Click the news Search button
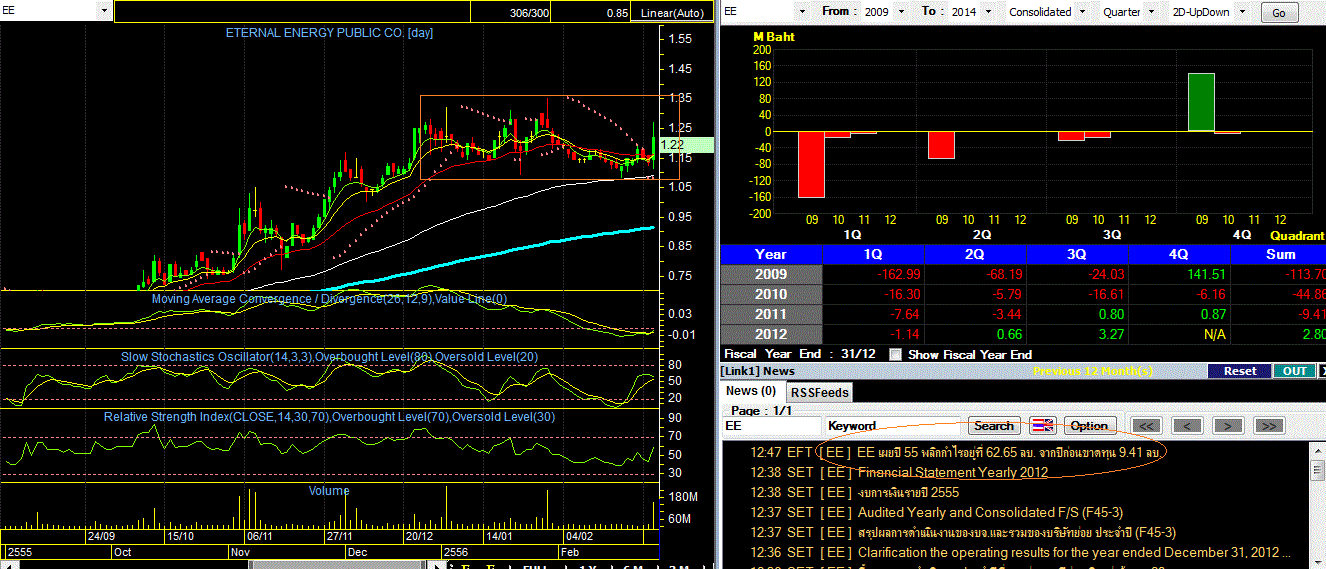This screenshot has width=1326, height=569. 994,425
